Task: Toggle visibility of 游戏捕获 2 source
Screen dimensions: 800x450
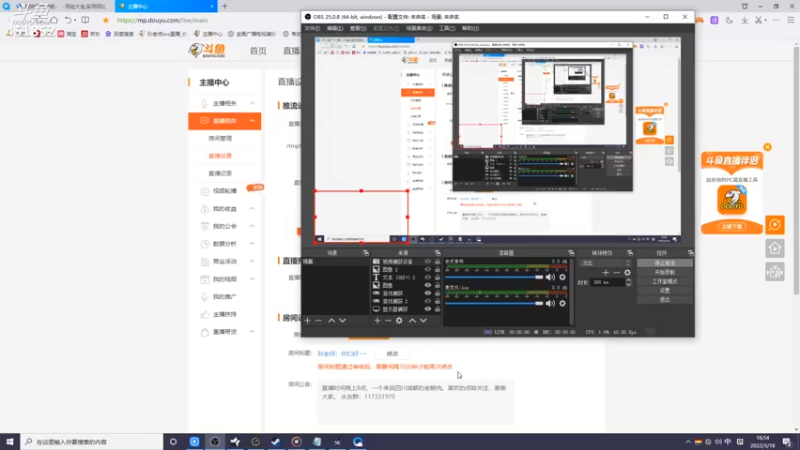Action: [428, 301]
